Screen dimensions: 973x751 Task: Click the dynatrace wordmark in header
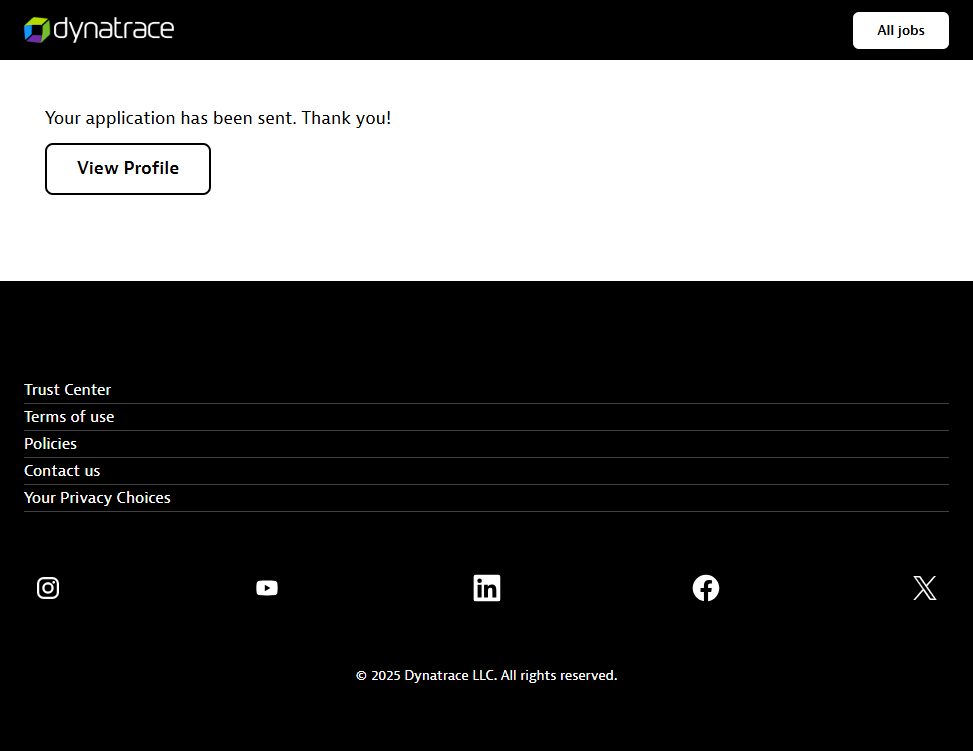point(113,30)
